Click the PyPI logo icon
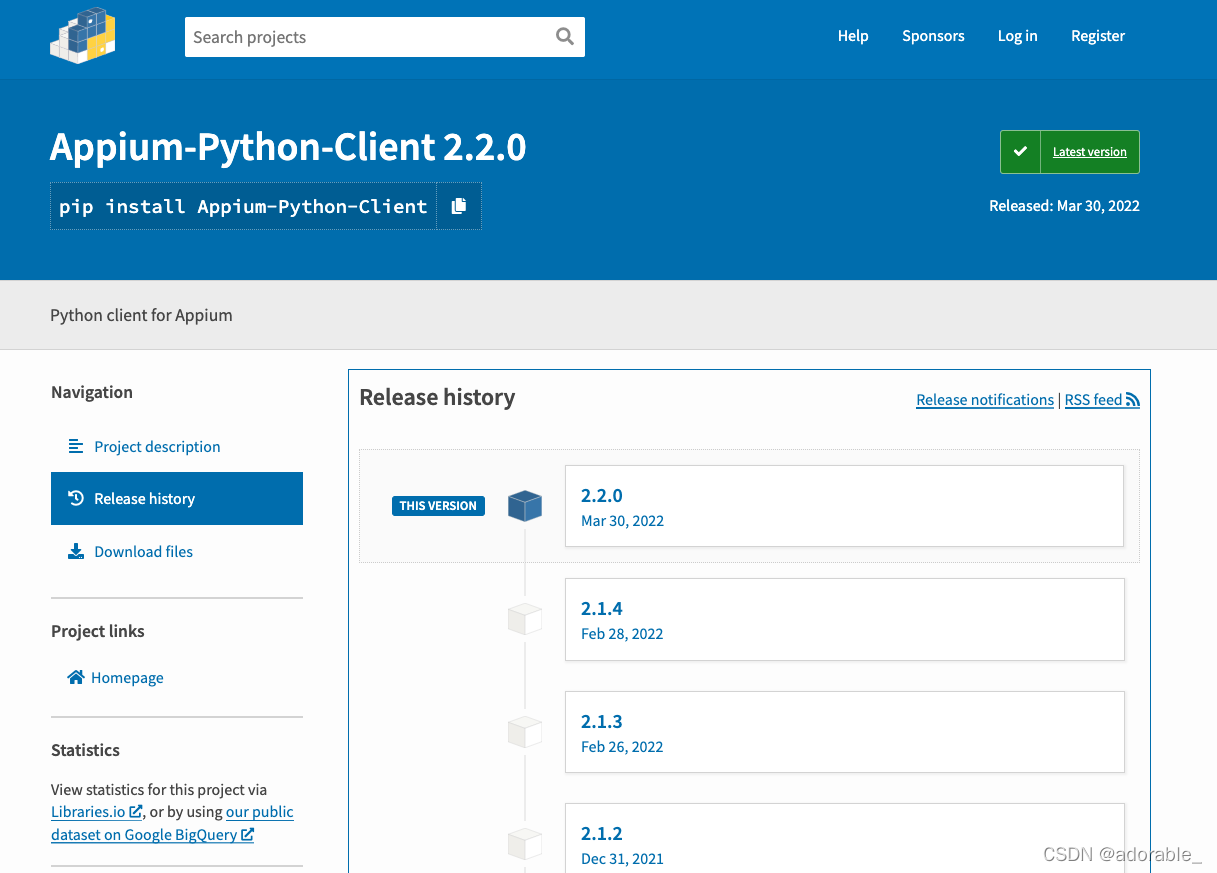This screenshot has width=1217, height=873. coord(83,36)
